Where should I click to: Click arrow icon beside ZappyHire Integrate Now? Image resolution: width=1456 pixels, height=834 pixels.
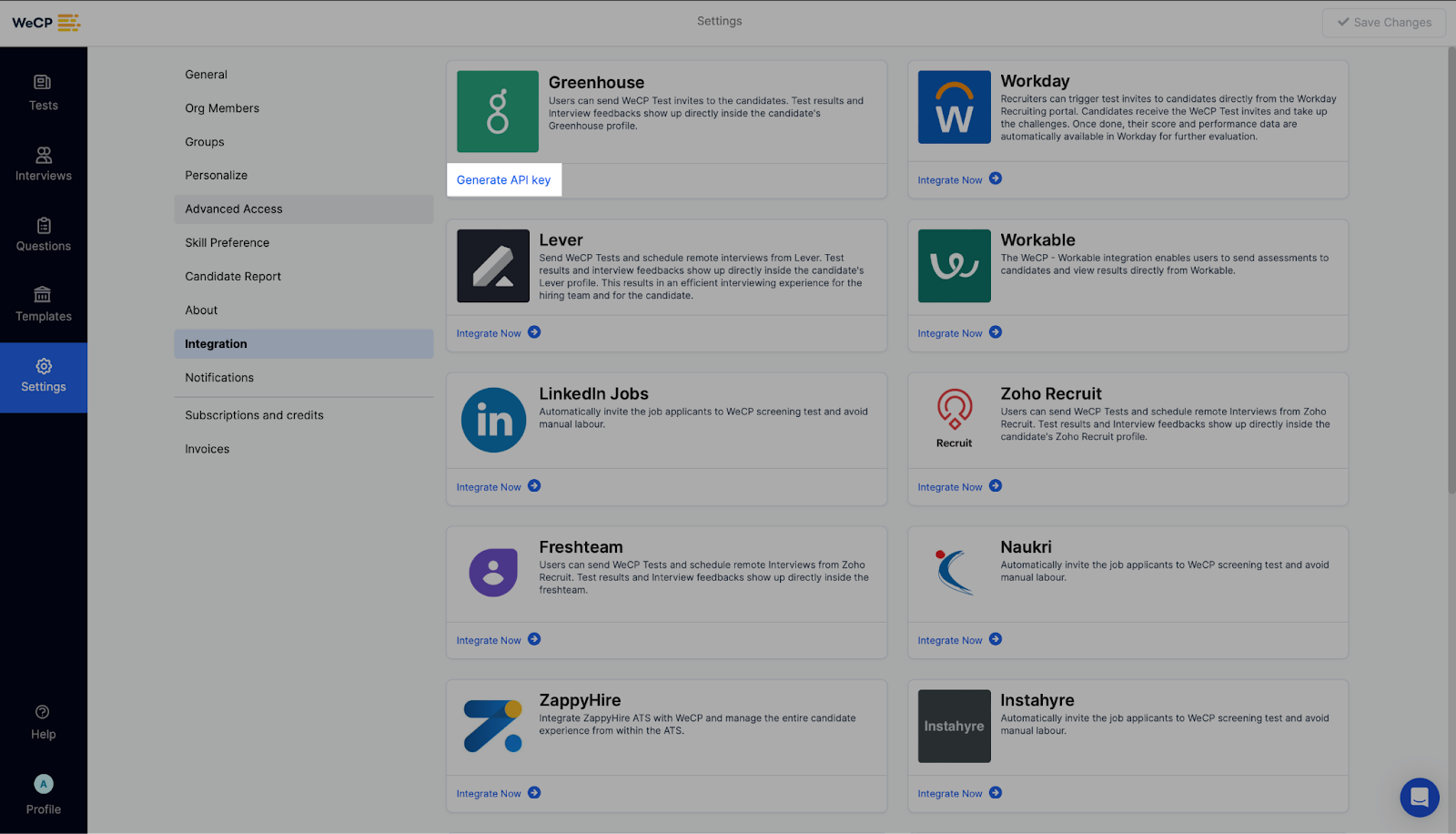(534, 793)
